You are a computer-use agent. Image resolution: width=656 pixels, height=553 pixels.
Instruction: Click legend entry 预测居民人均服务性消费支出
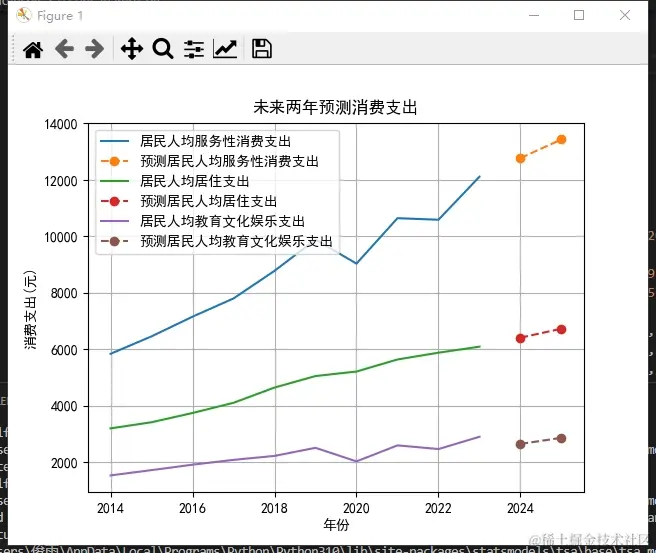[229, 161]
